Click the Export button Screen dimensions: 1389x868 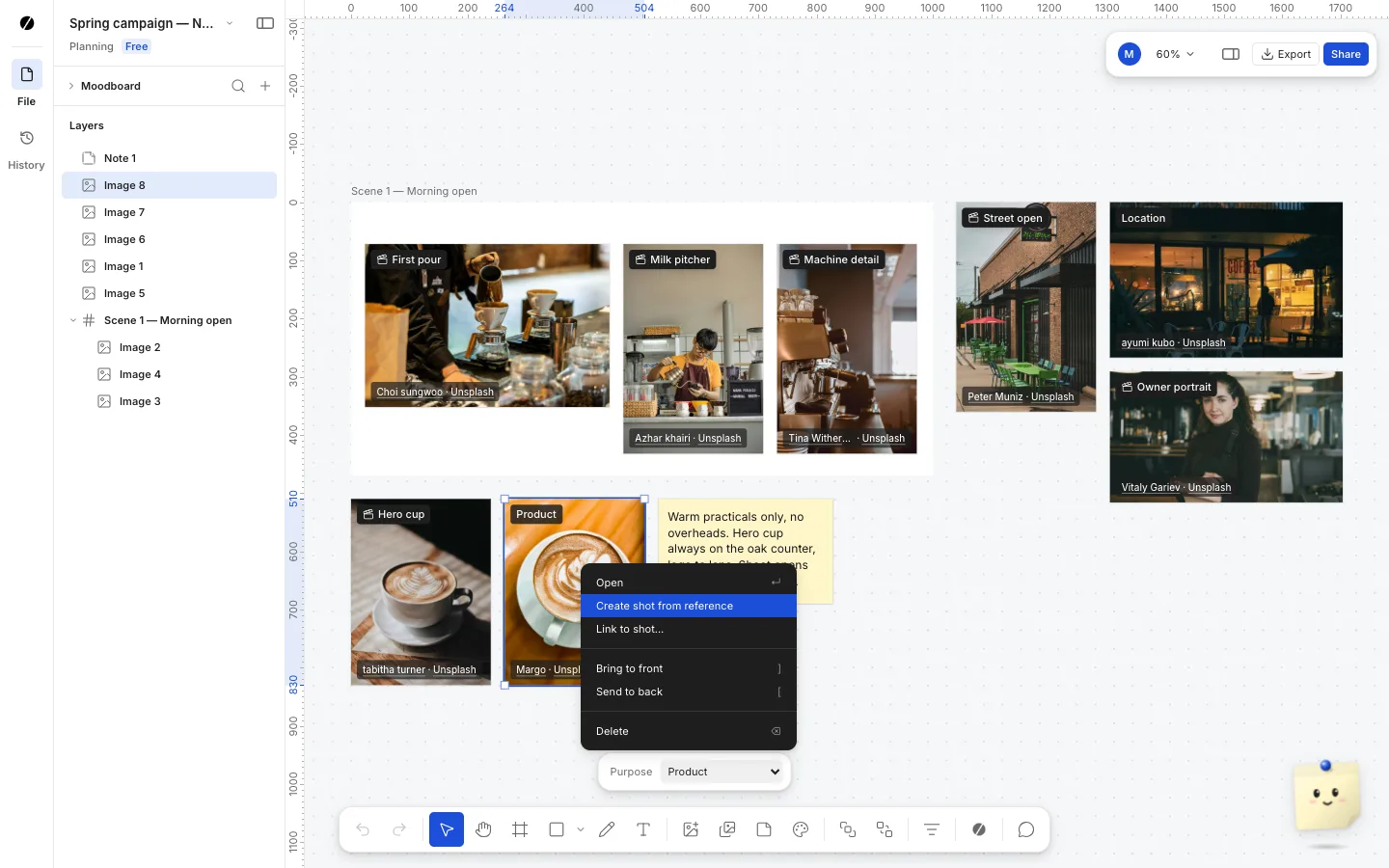click(x=1286, y=54)
